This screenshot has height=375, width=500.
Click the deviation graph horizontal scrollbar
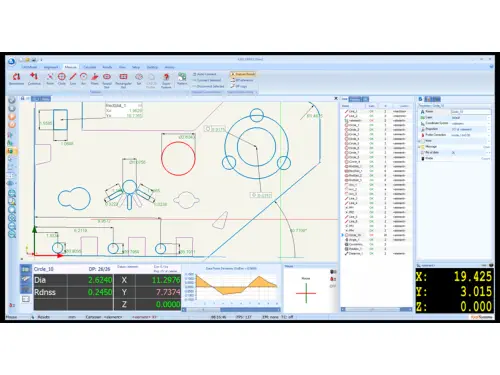point(232,310)
